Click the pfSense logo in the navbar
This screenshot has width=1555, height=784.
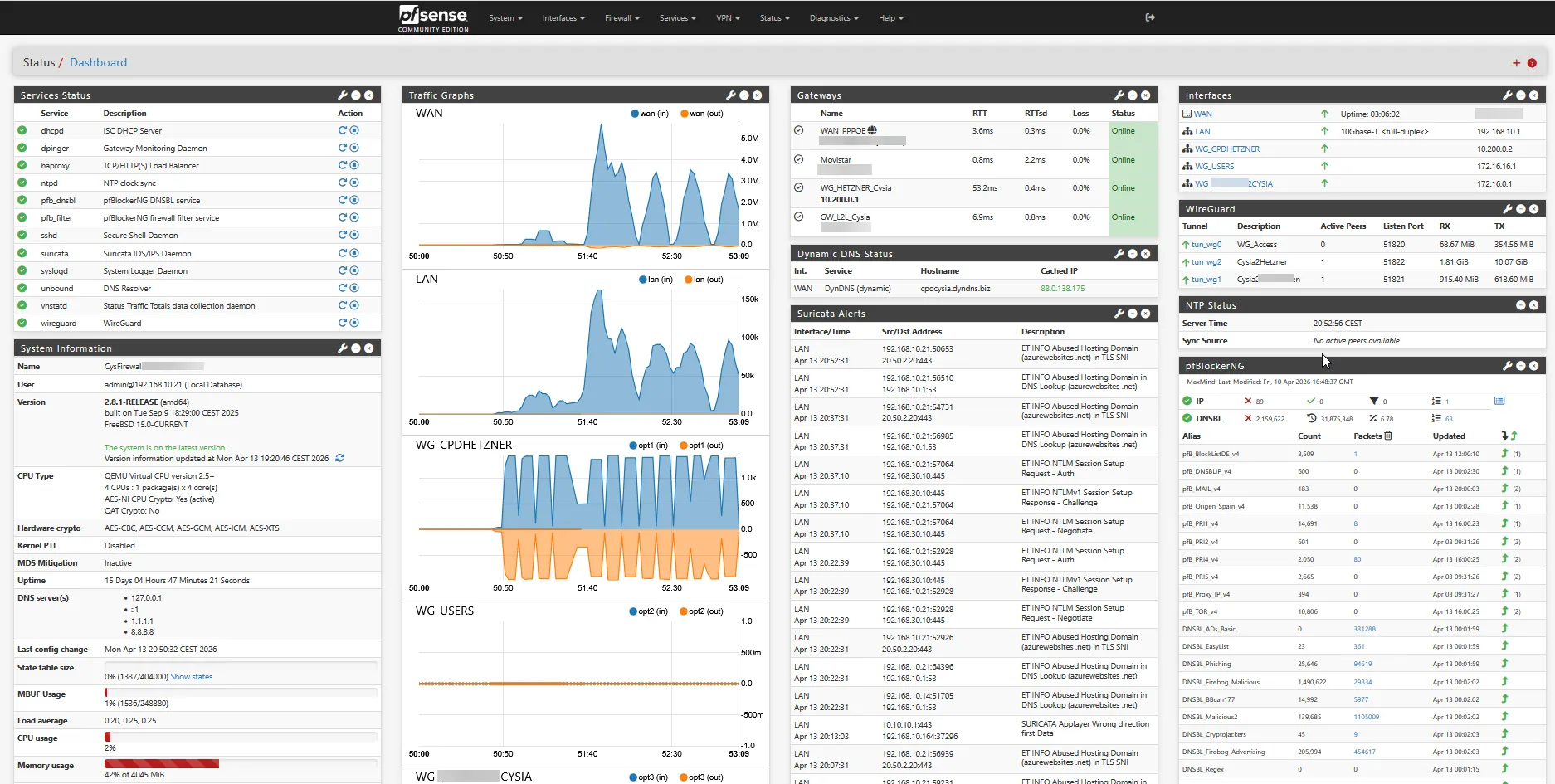click(x=432, y=17)
